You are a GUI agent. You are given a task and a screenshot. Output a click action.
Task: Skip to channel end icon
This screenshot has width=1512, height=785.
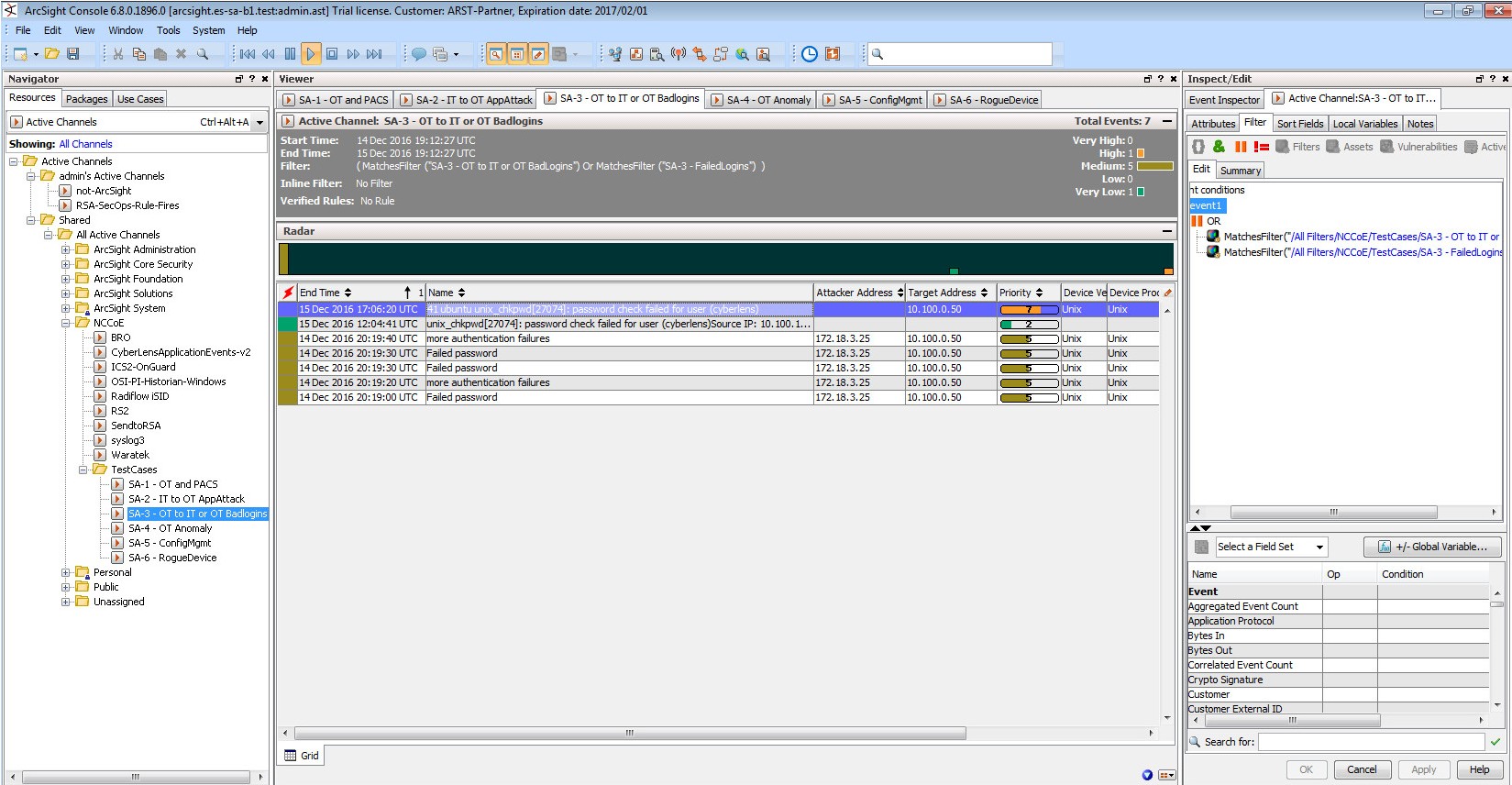coord(374,54)
